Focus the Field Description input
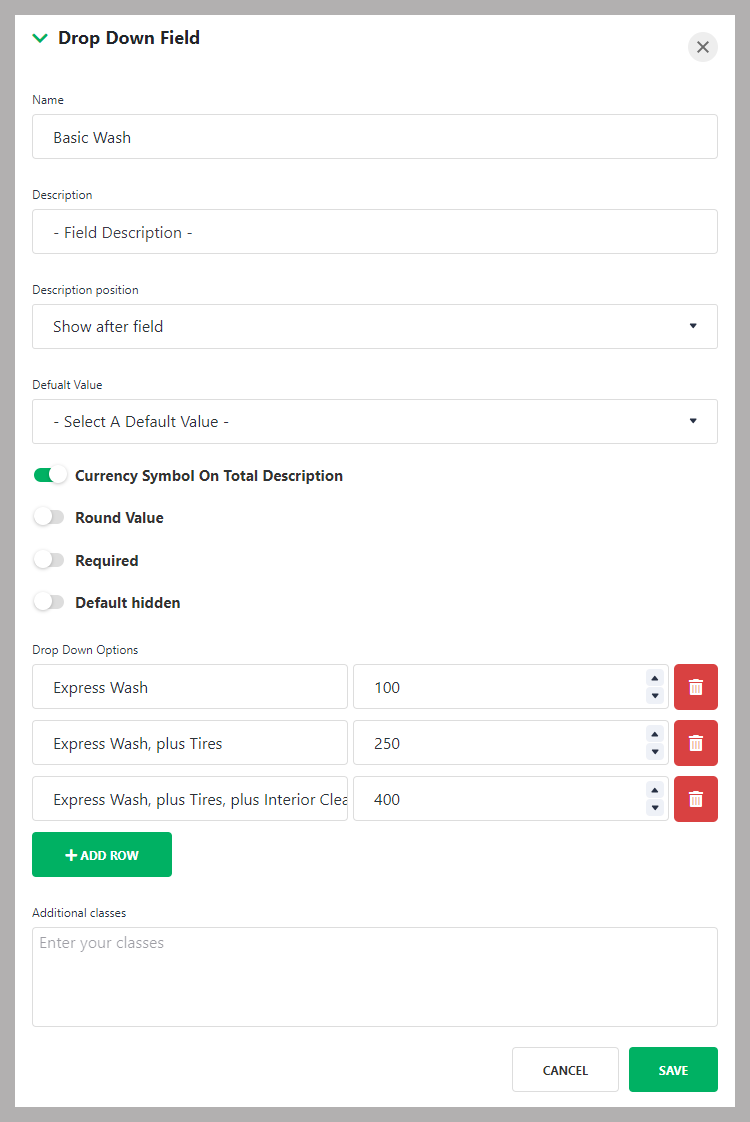This screenshot has height=1122, width=750. [374, 232]
